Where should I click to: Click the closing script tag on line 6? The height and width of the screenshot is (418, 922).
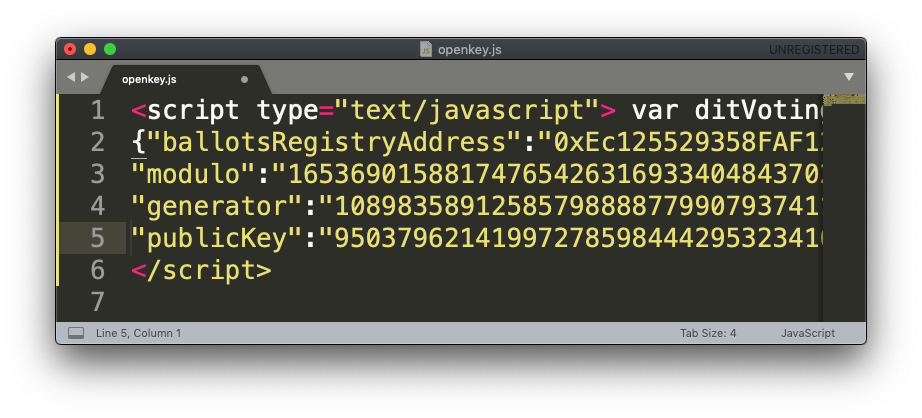(x=200, y=270)
